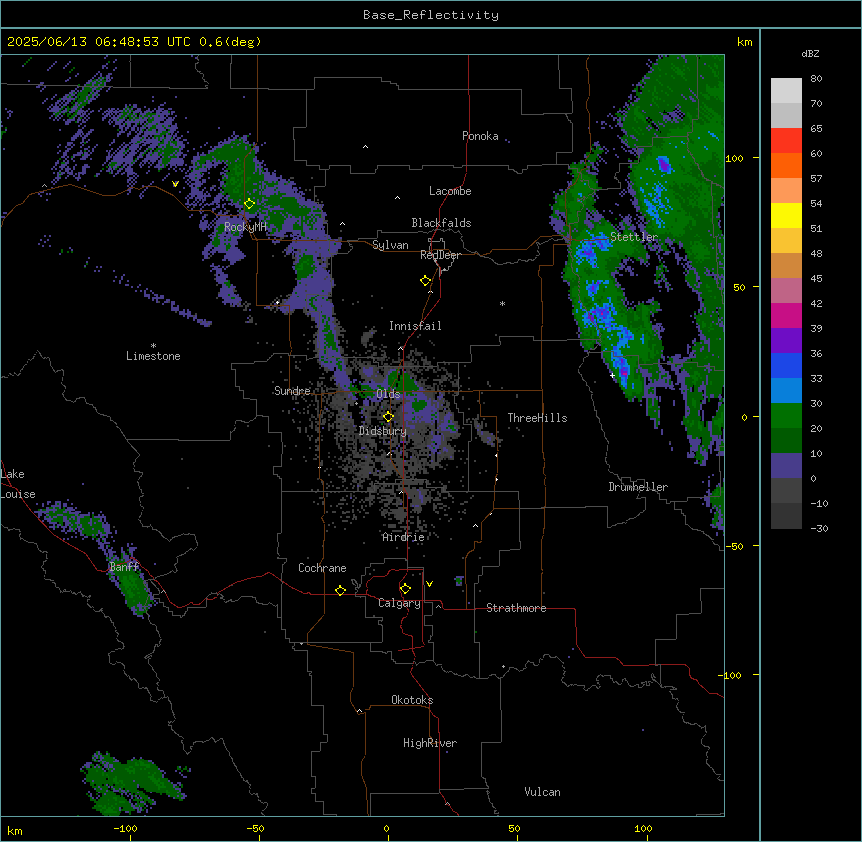Viewport: 862px width, 842px height.
Task: Click the Base_Reflectivity title
Action: point(431,15)
